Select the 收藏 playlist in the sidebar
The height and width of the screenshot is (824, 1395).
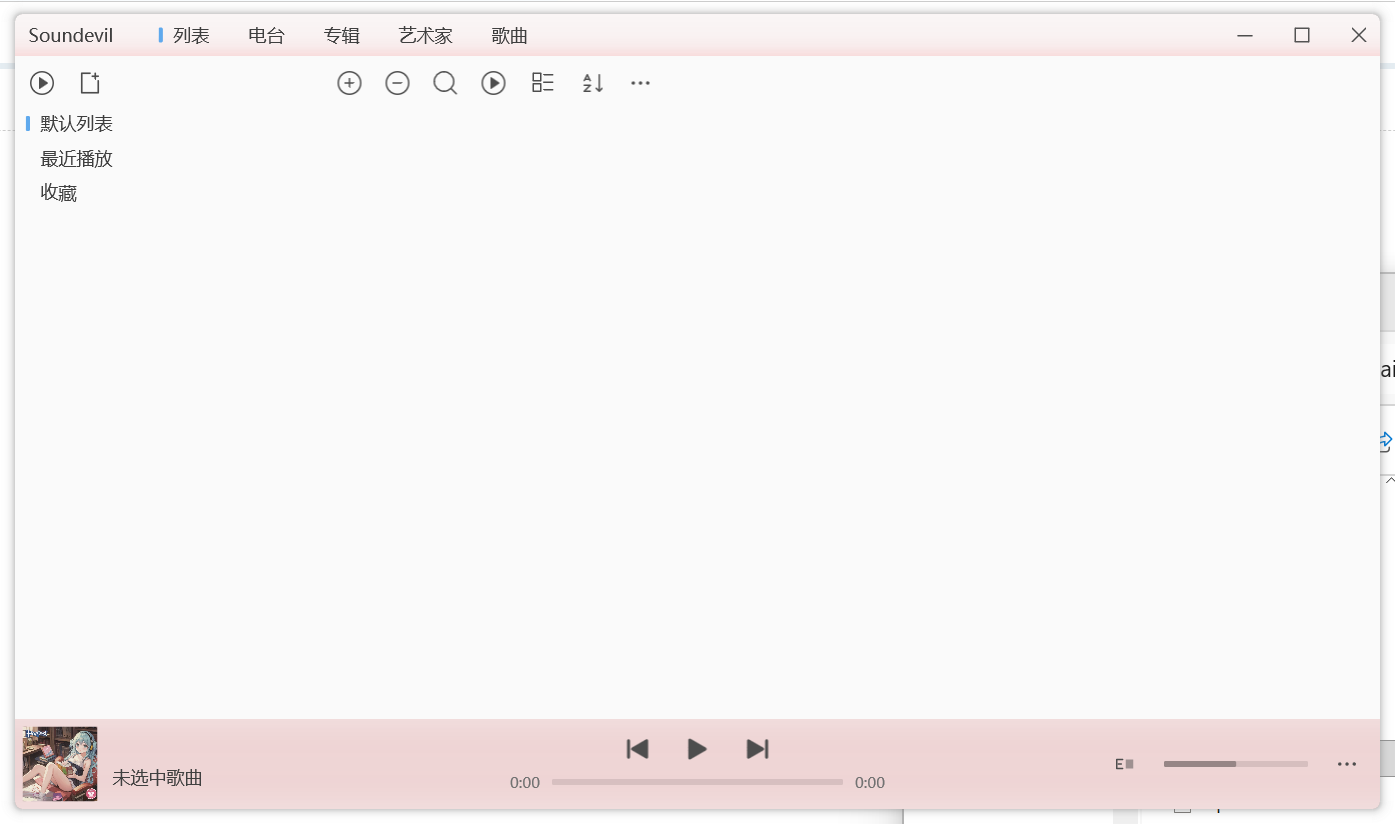(x=57, y=192)
